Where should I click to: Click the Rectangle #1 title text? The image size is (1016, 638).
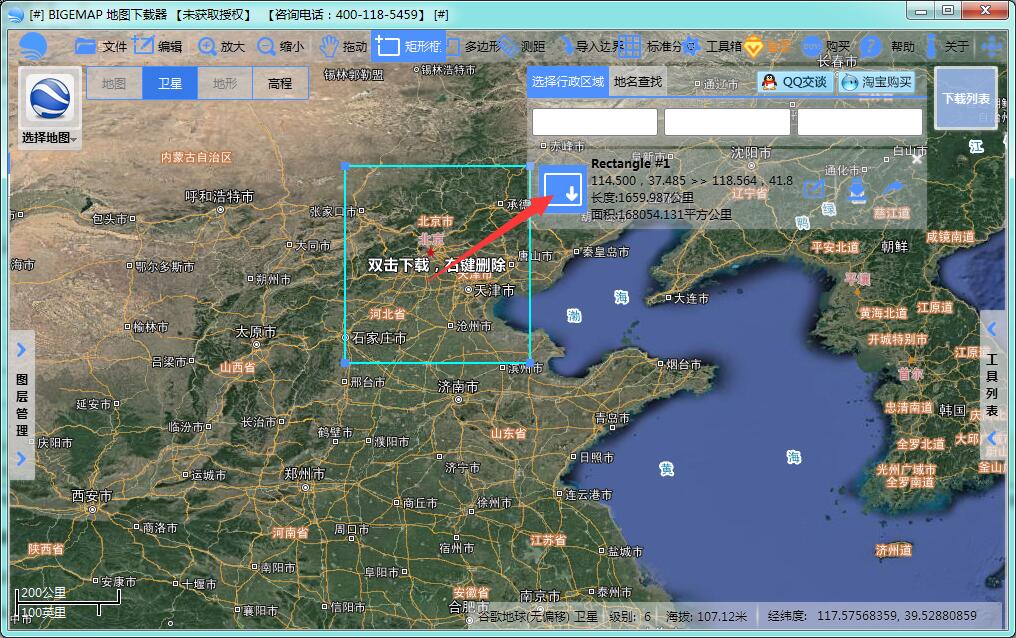pyautogui.click(x=630, y=164)
